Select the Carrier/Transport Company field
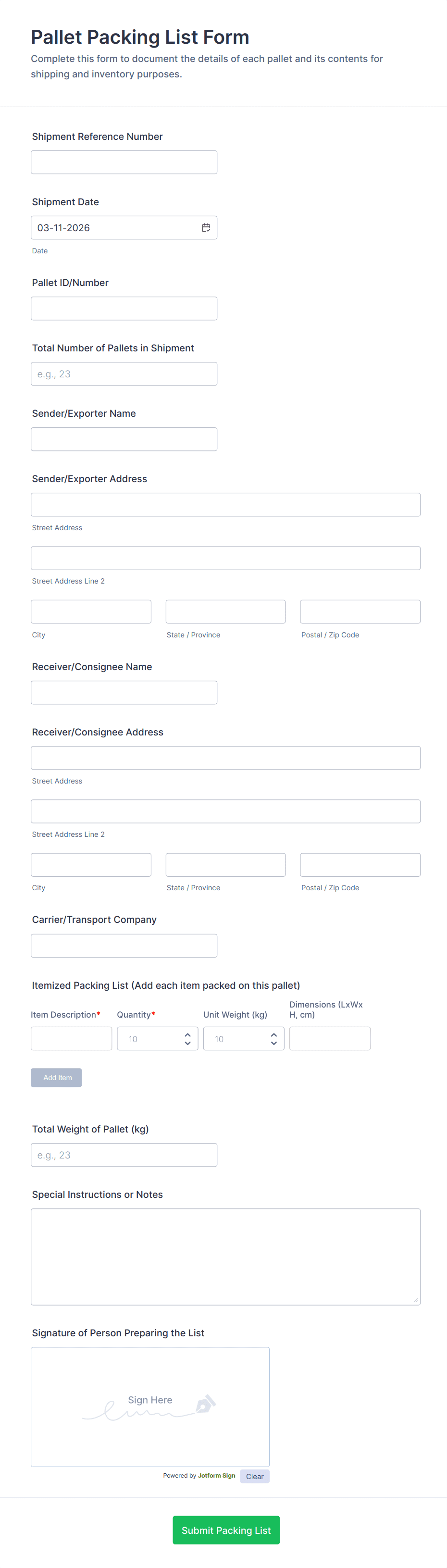 (x=124, y=946)
